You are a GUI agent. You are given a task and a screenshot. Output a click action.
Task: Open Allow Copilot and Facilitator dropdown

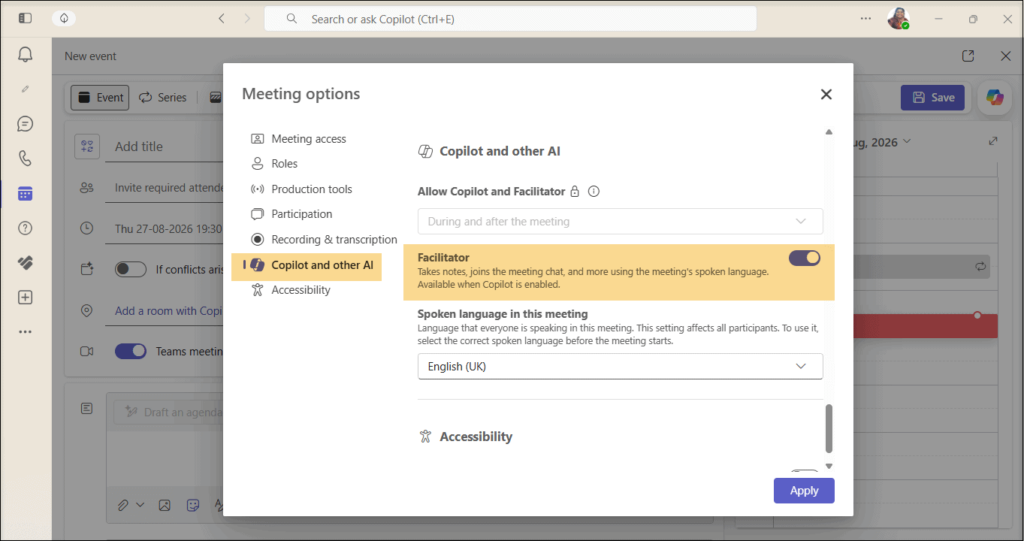pyautogui.click(x=620, y=221)
